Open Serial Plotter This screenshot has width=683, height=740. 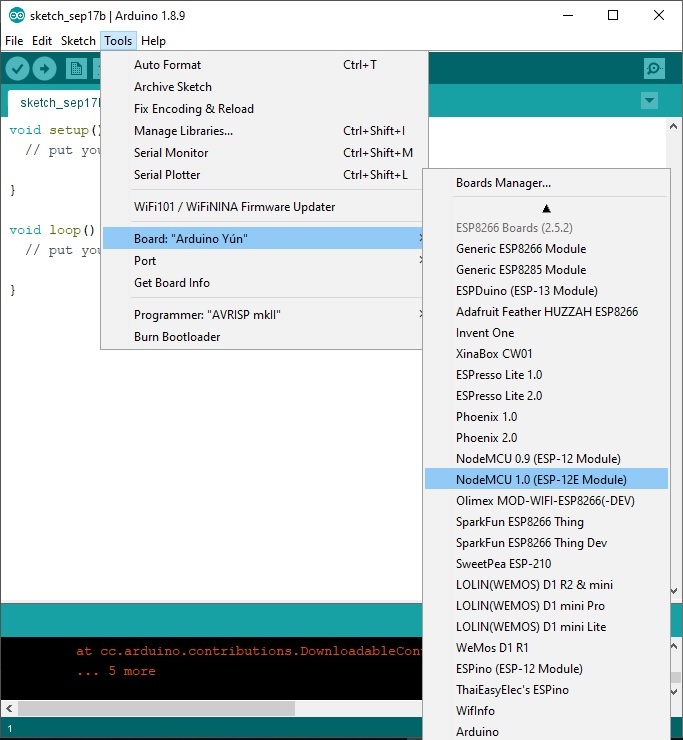click(262, 175)
